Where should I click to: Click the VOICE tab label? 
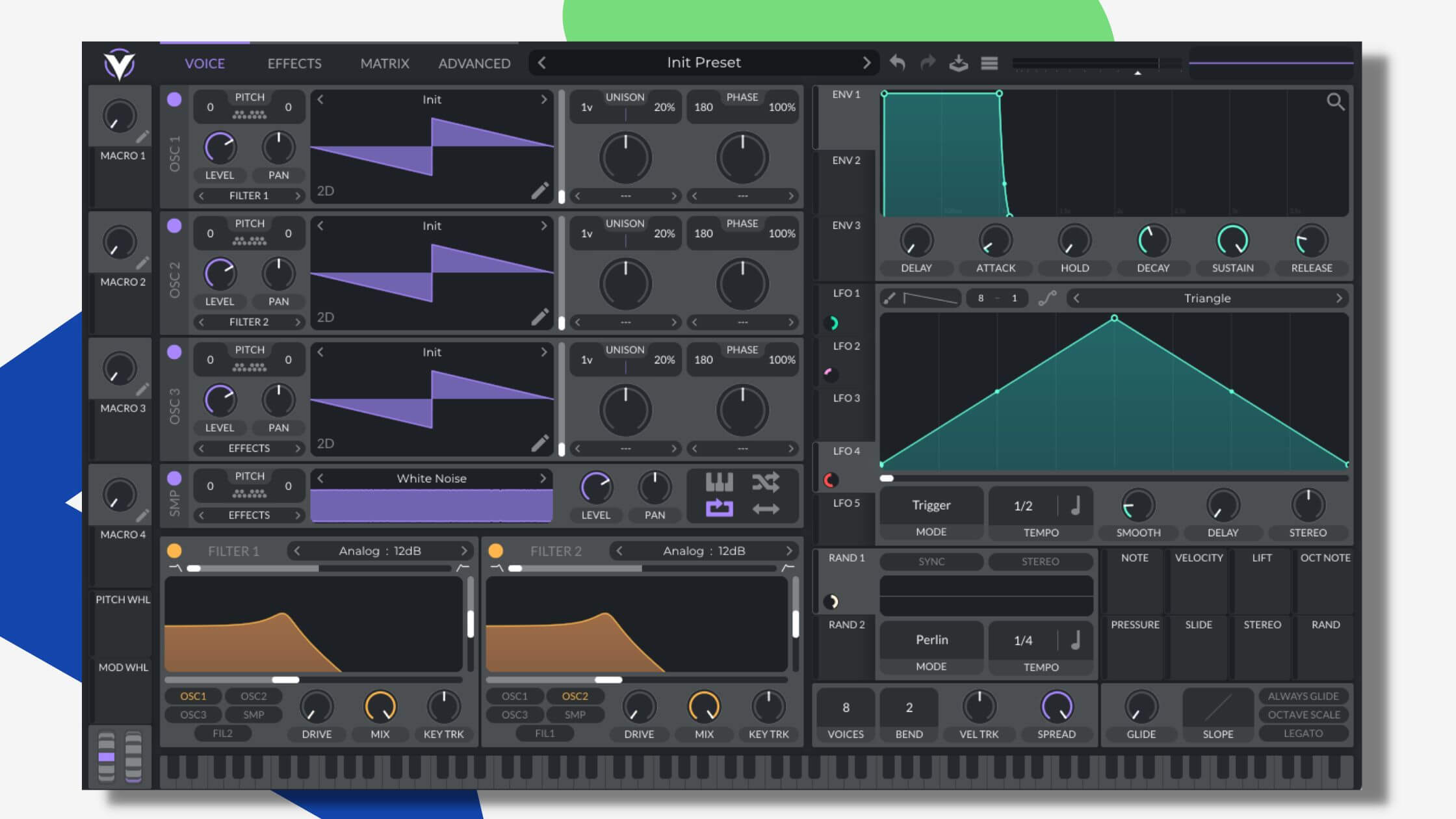pos(205,64)
